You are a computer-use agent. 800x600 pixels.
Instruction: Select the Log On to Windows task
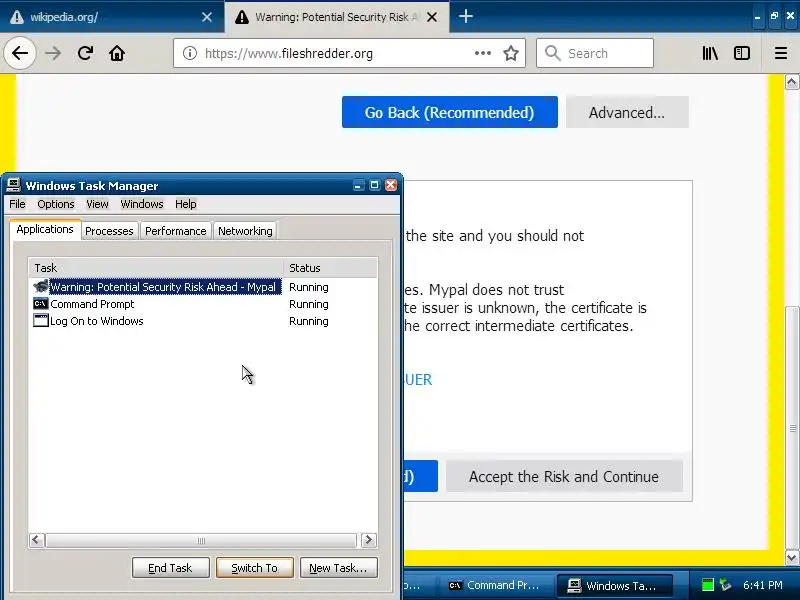(x=97, y=321)
